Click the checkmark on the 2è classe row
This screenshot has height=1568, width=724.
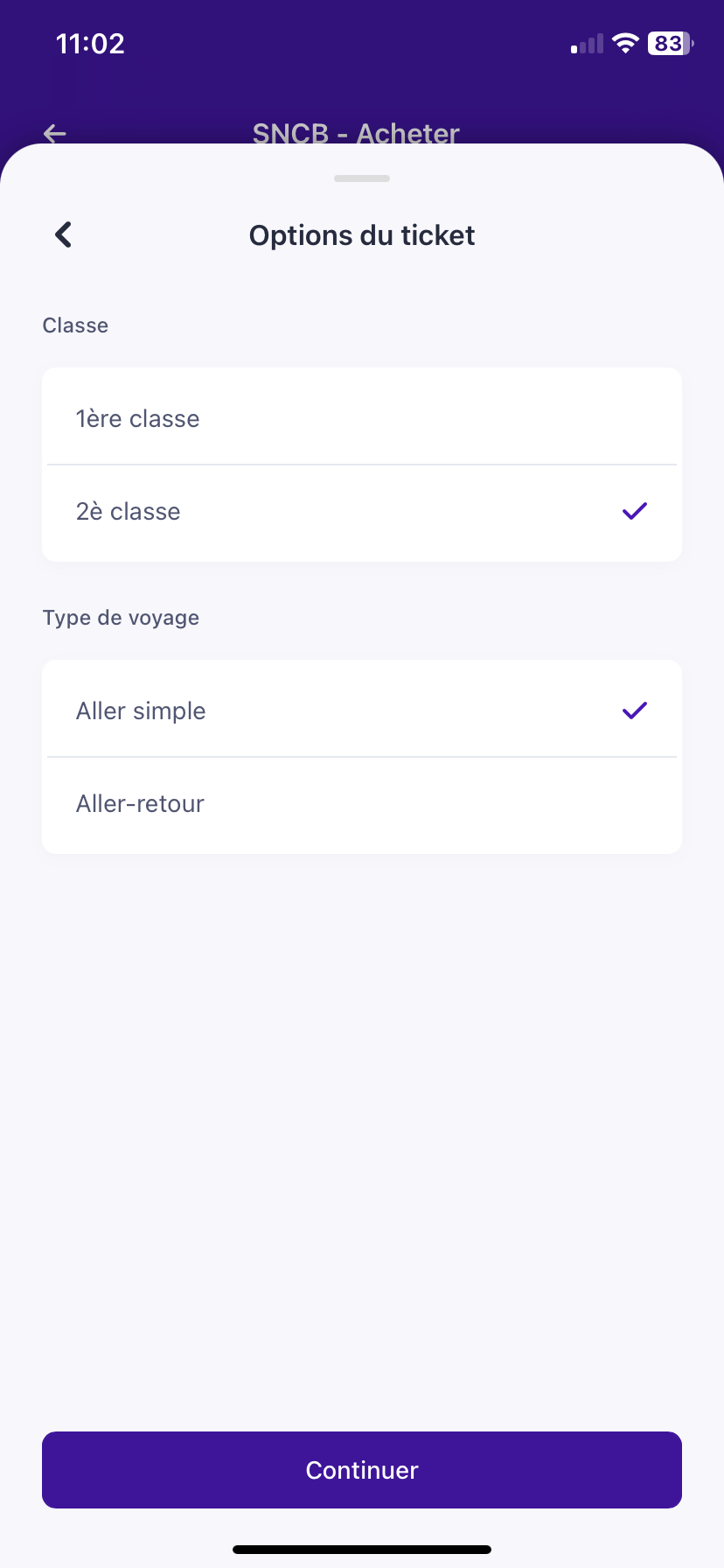(634, 511)
